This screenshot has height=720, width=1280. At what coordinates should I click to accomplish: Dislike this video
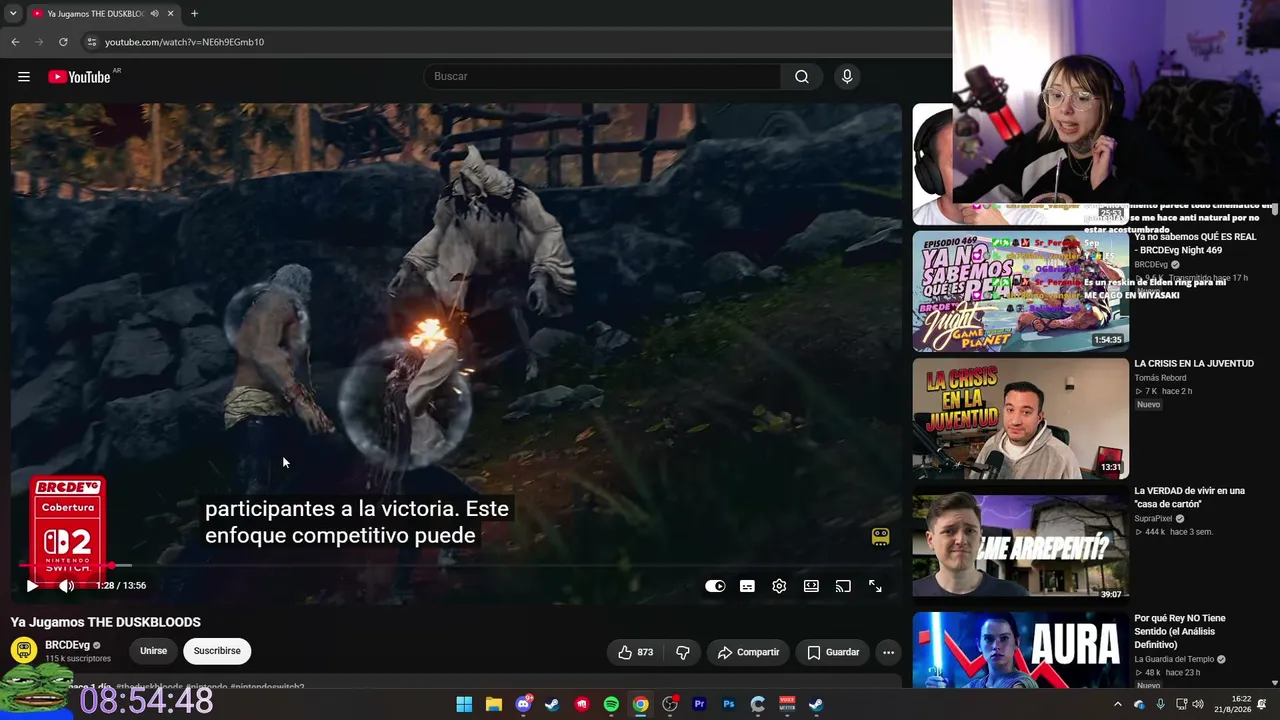point(683,652)
